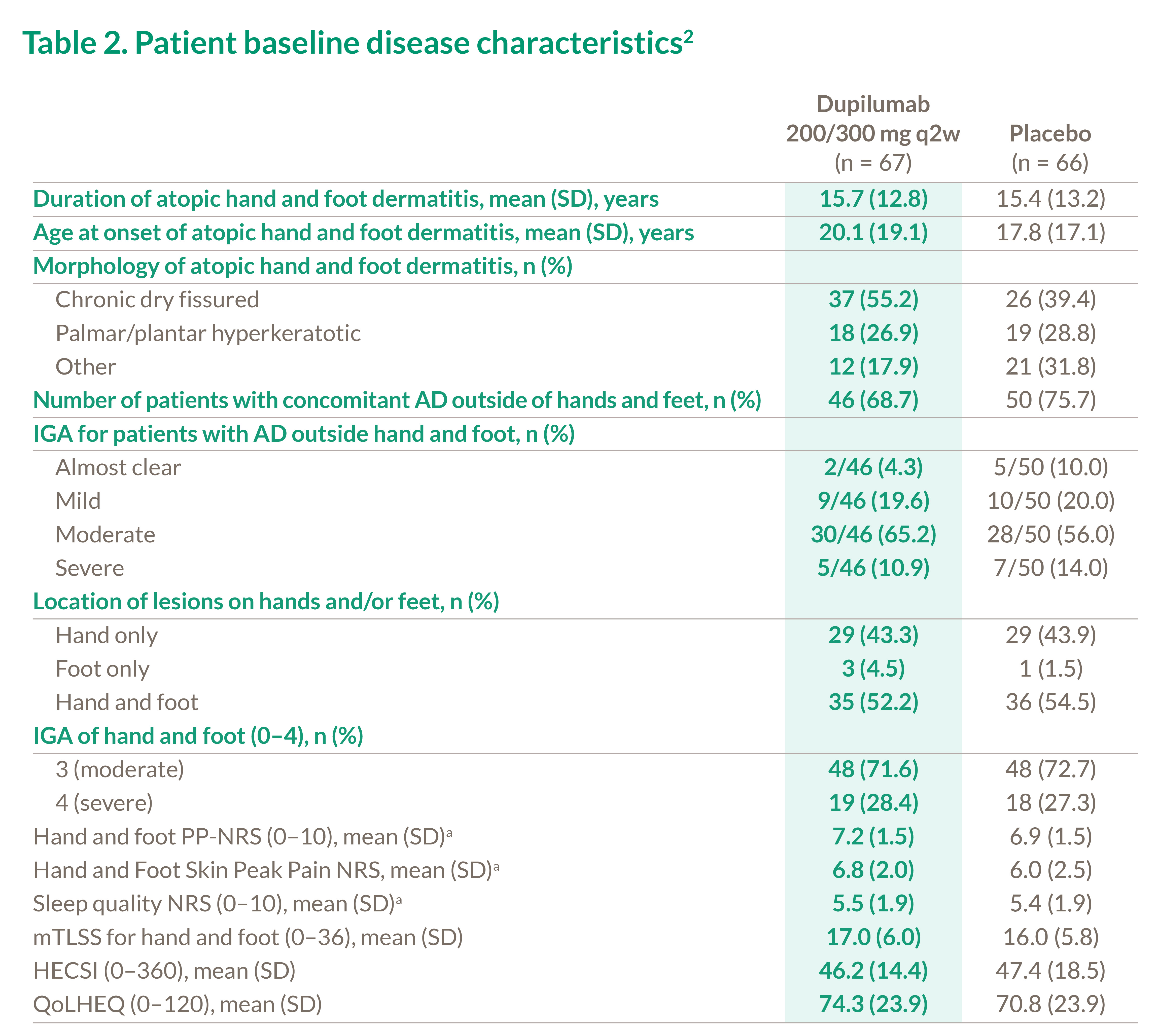Select the Dupilumab 200/300 mg q2w column header
The height and width of the screenshot is (1036, 1158).
pyautogui.click(x=873, y=133)
